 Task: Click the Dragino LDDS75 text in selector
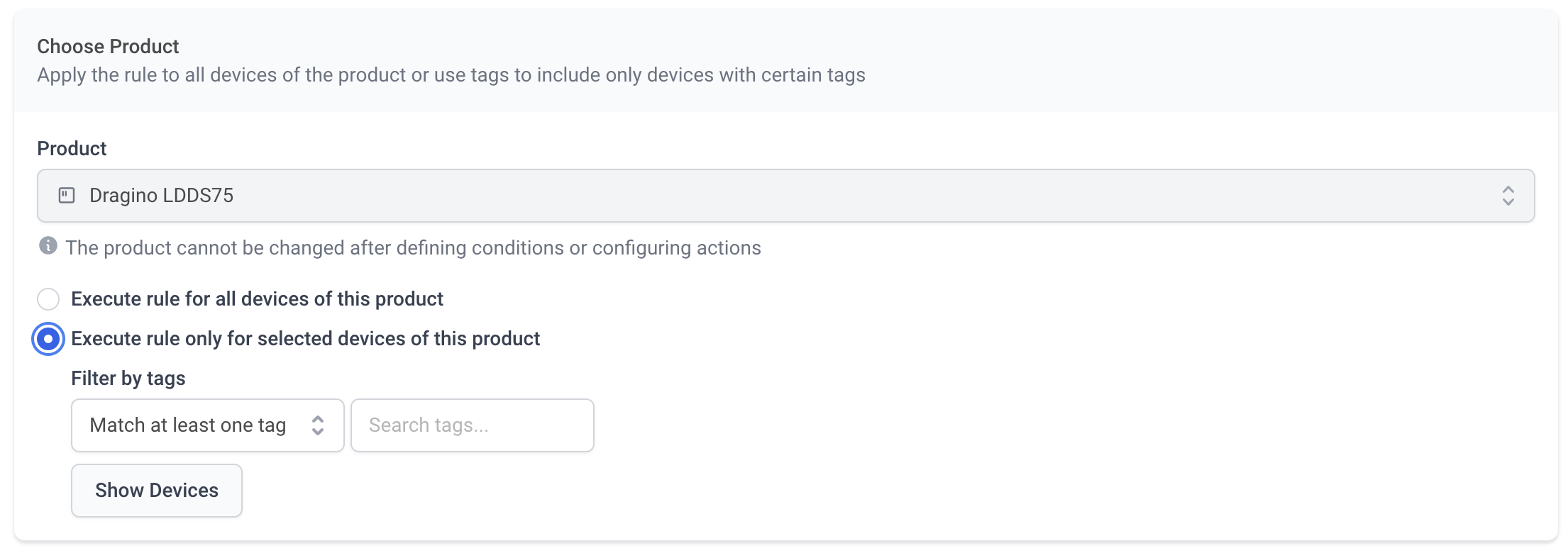click(161, 196)
